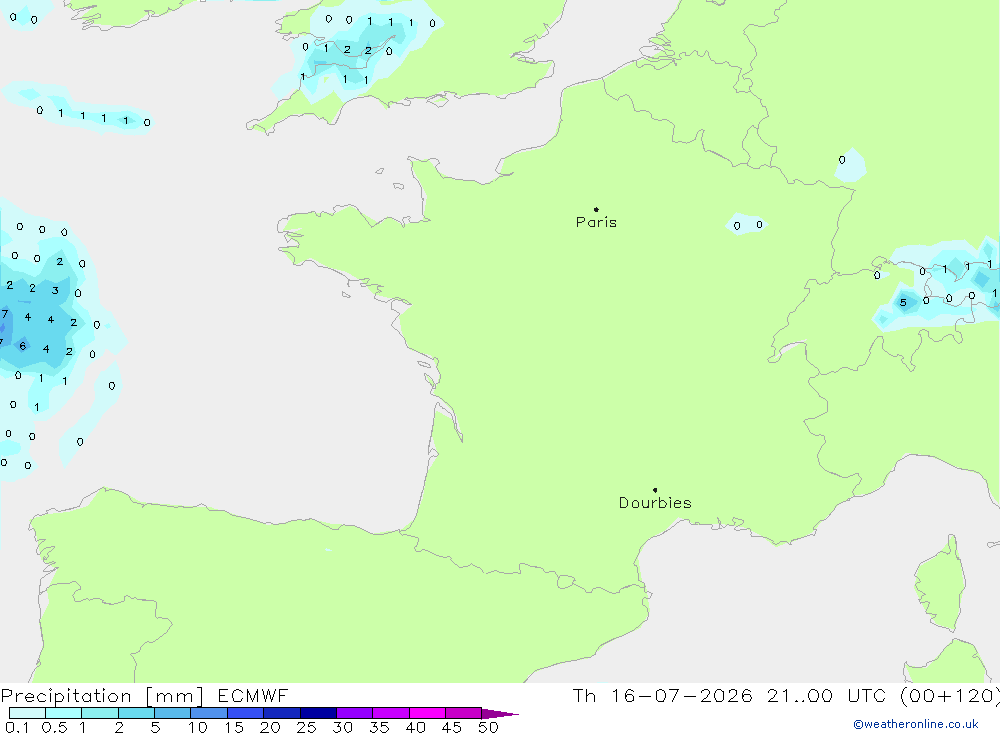Pick the 15–20 mm legend swatch
Image resolution: width=1000 pixels, height=733 pixels.
click(x=246, y=713)
